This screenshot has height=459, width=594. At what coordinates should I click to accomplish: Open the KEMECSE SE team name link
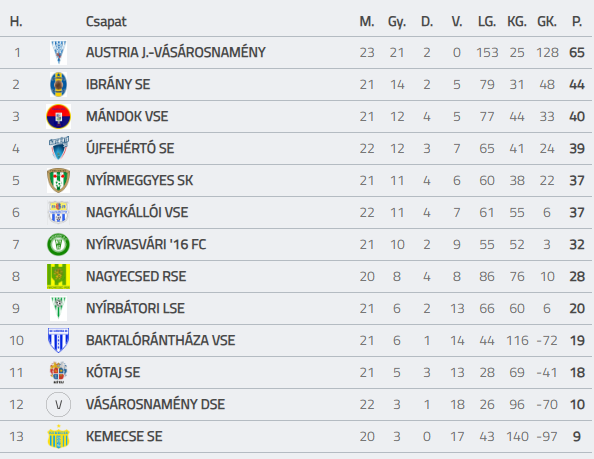tap(124, 437)
